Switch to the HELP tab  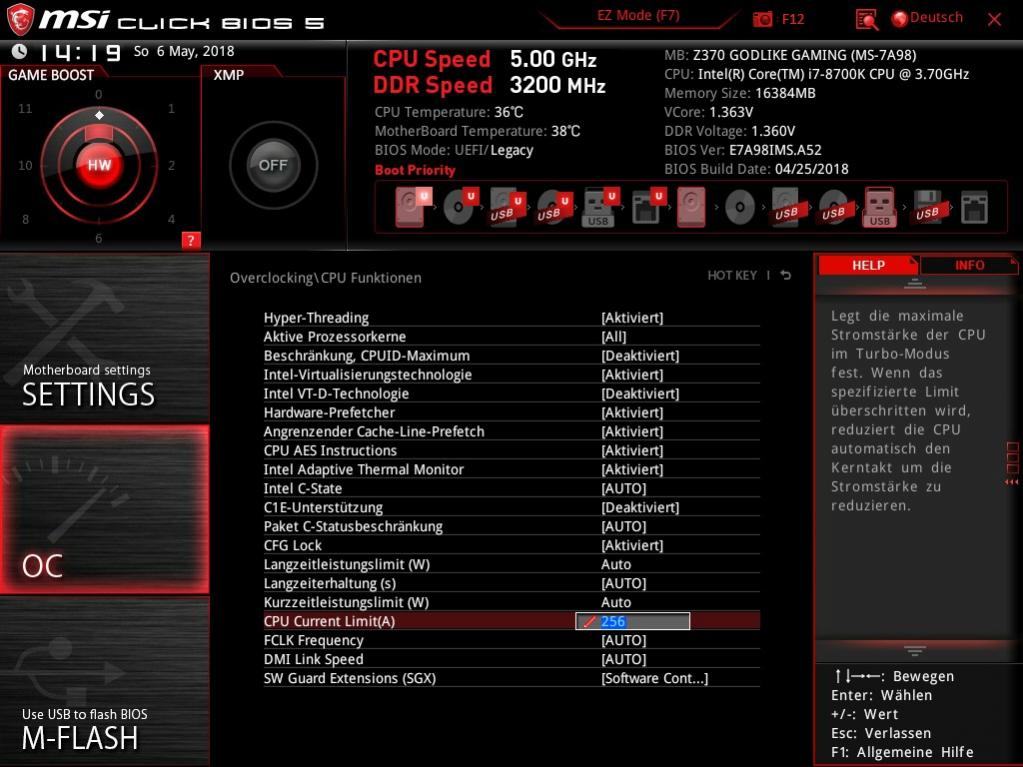(868, 265)
